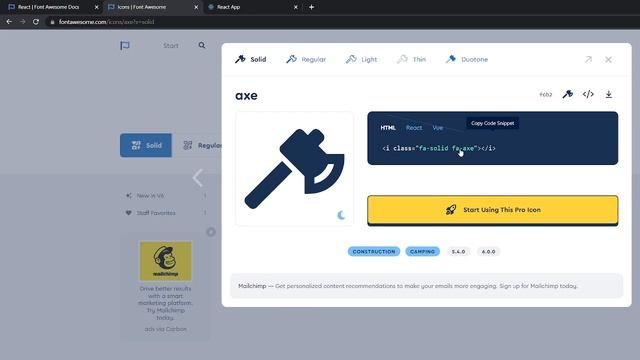Go back in browser history
640x360 pixels.
point(9,22)
